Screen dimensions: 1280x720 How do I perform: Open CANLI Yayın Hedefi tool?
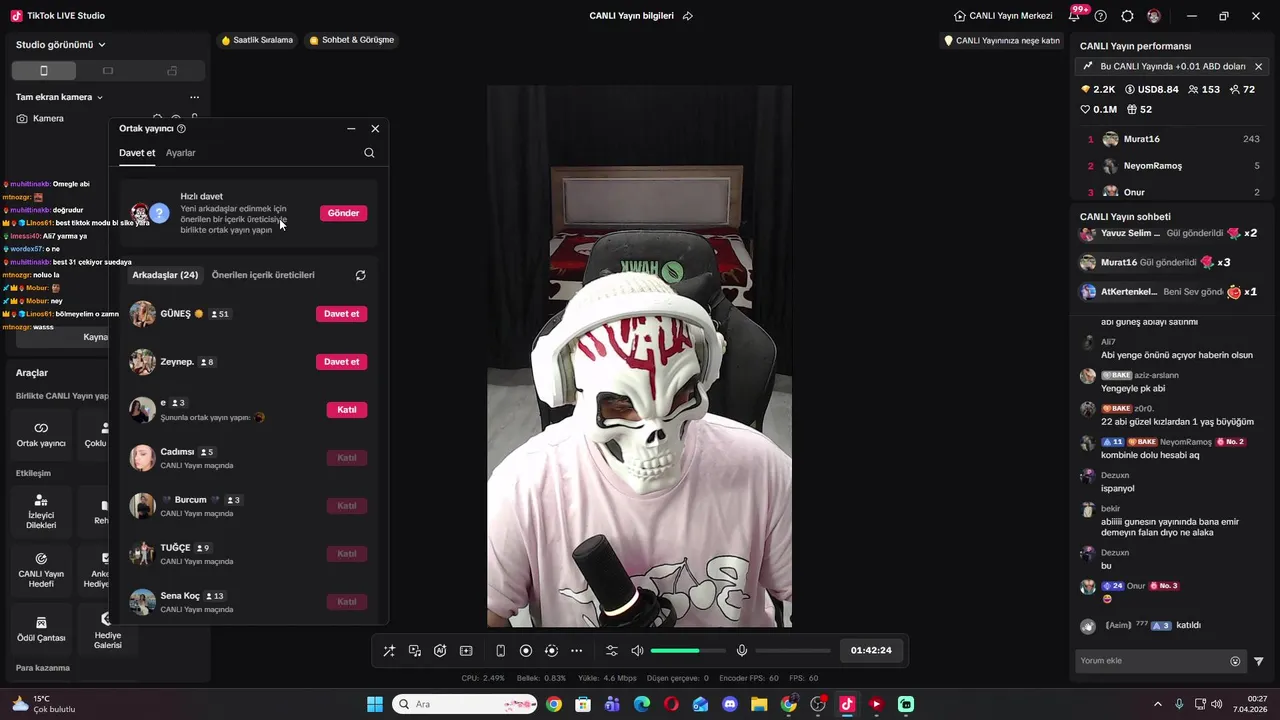point(41,571)
